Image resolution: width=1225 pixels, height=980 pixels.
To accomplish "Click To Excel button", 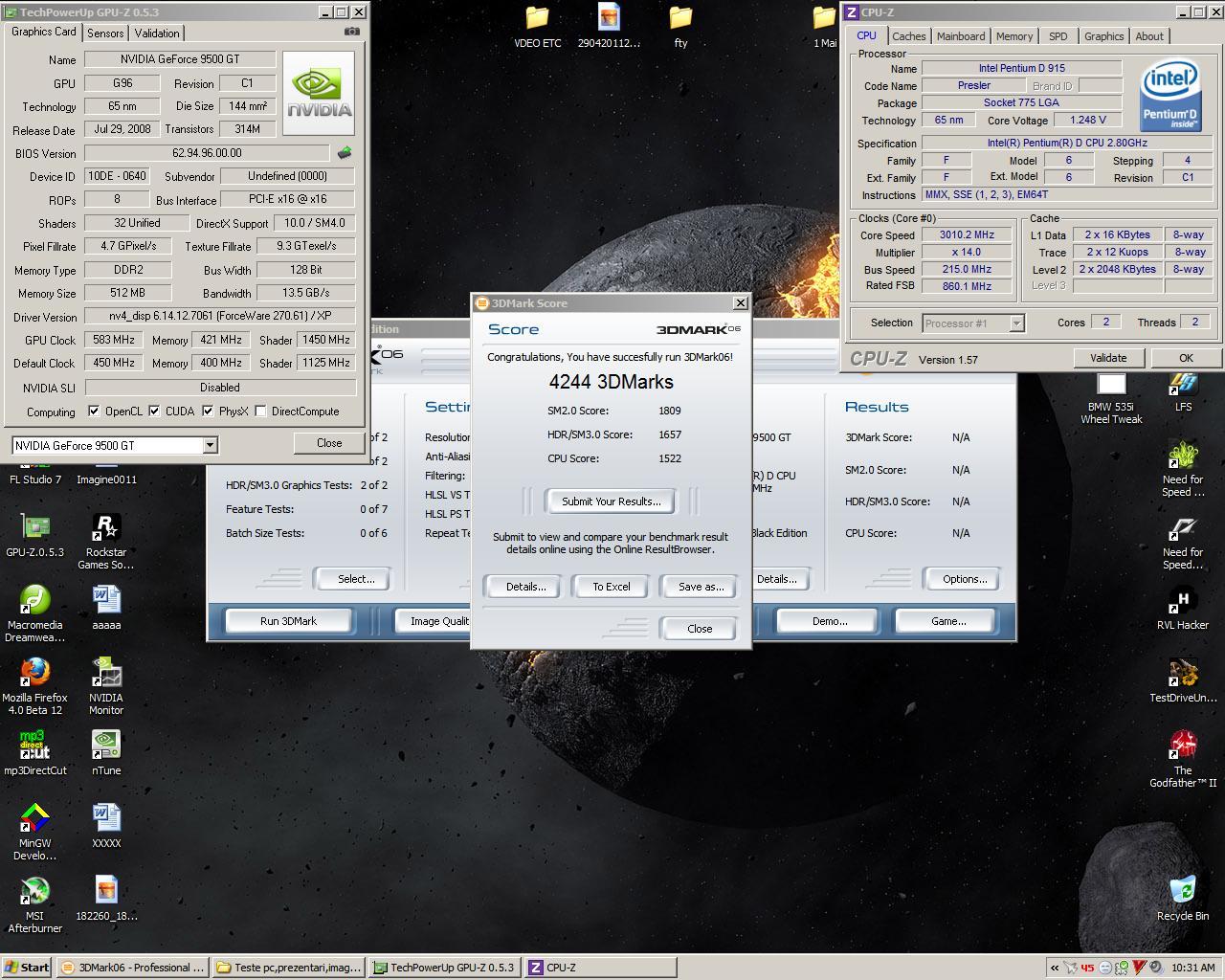I will pos(611,587).
